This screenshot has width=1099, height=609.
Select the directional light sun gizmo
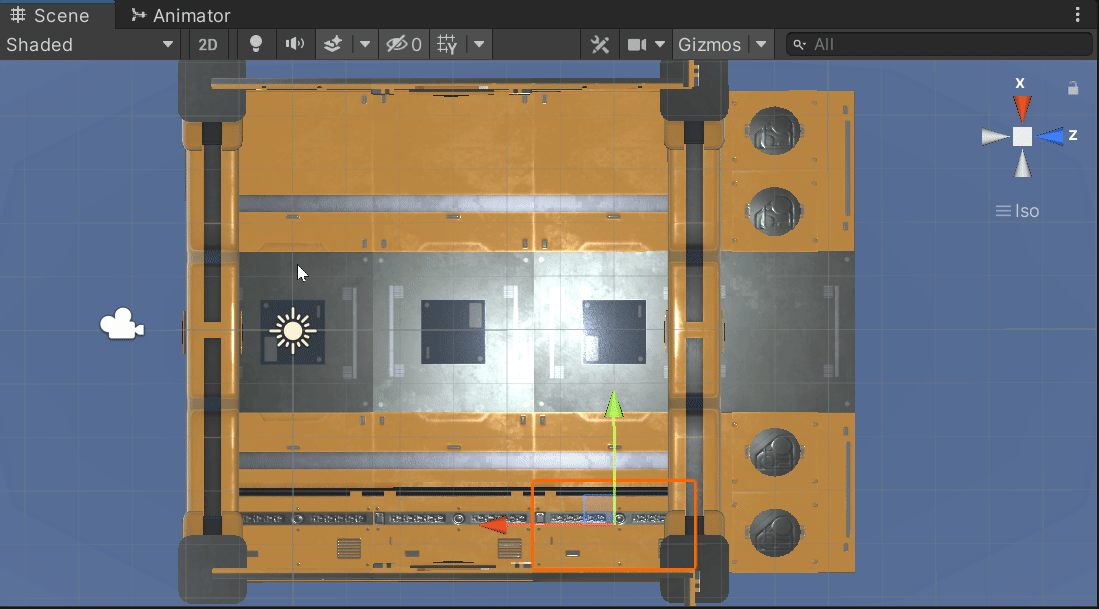292,331
